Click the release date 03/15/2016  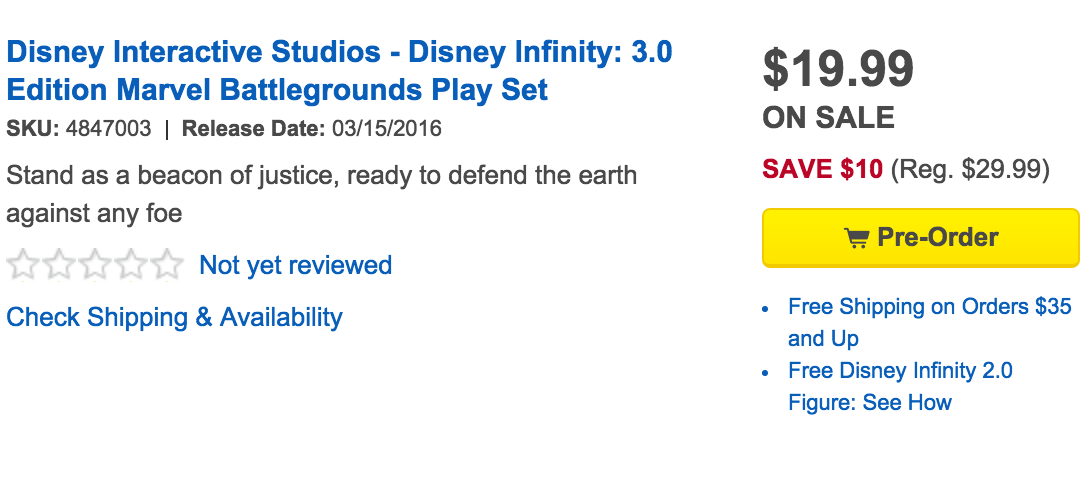coord(386,129)
